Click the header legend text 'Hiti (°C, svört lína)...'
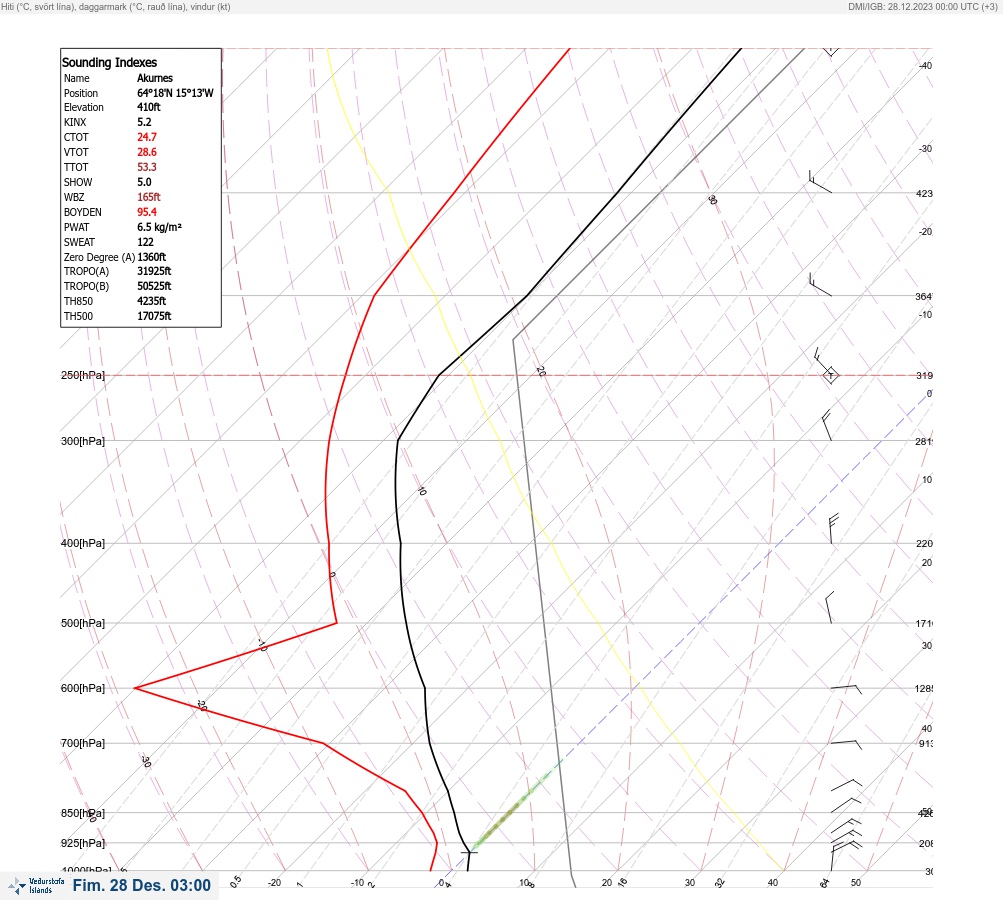 click(116, 7)
